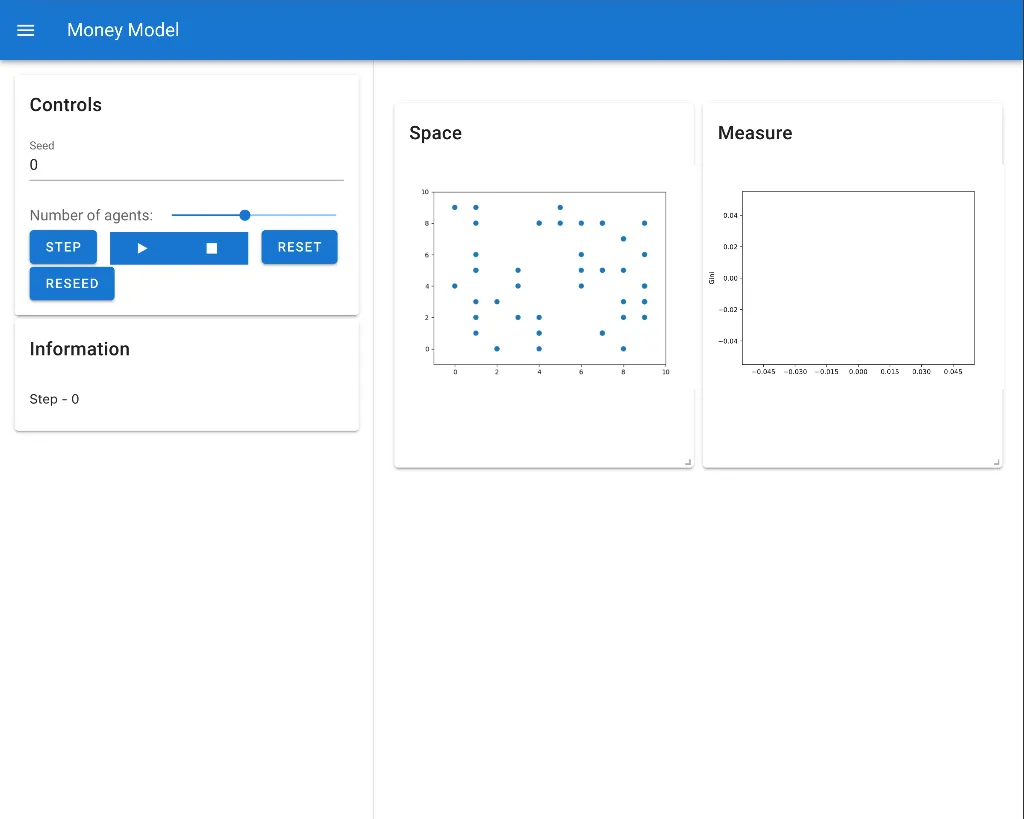
Task: Click the Number of agents slider handle
Action: 245,215
